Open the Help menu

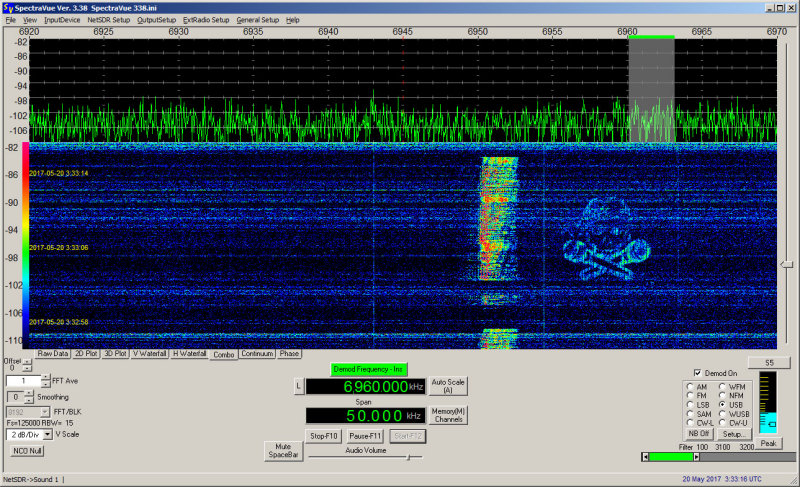pyautogui.click(x=292, y=20)
